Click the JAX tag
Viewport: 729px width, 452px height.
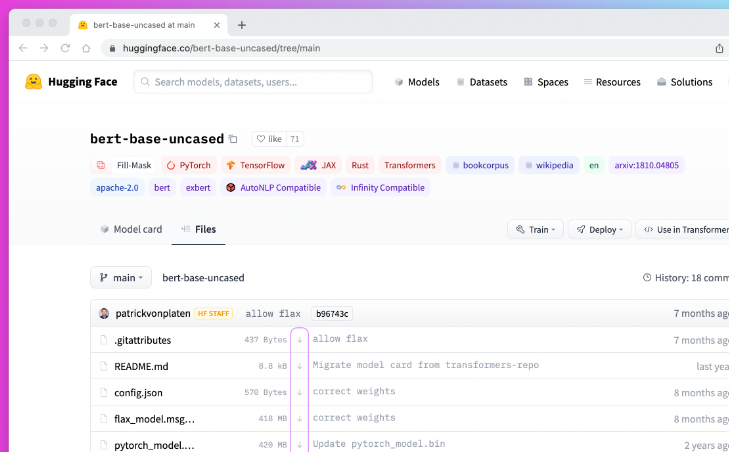318,165
